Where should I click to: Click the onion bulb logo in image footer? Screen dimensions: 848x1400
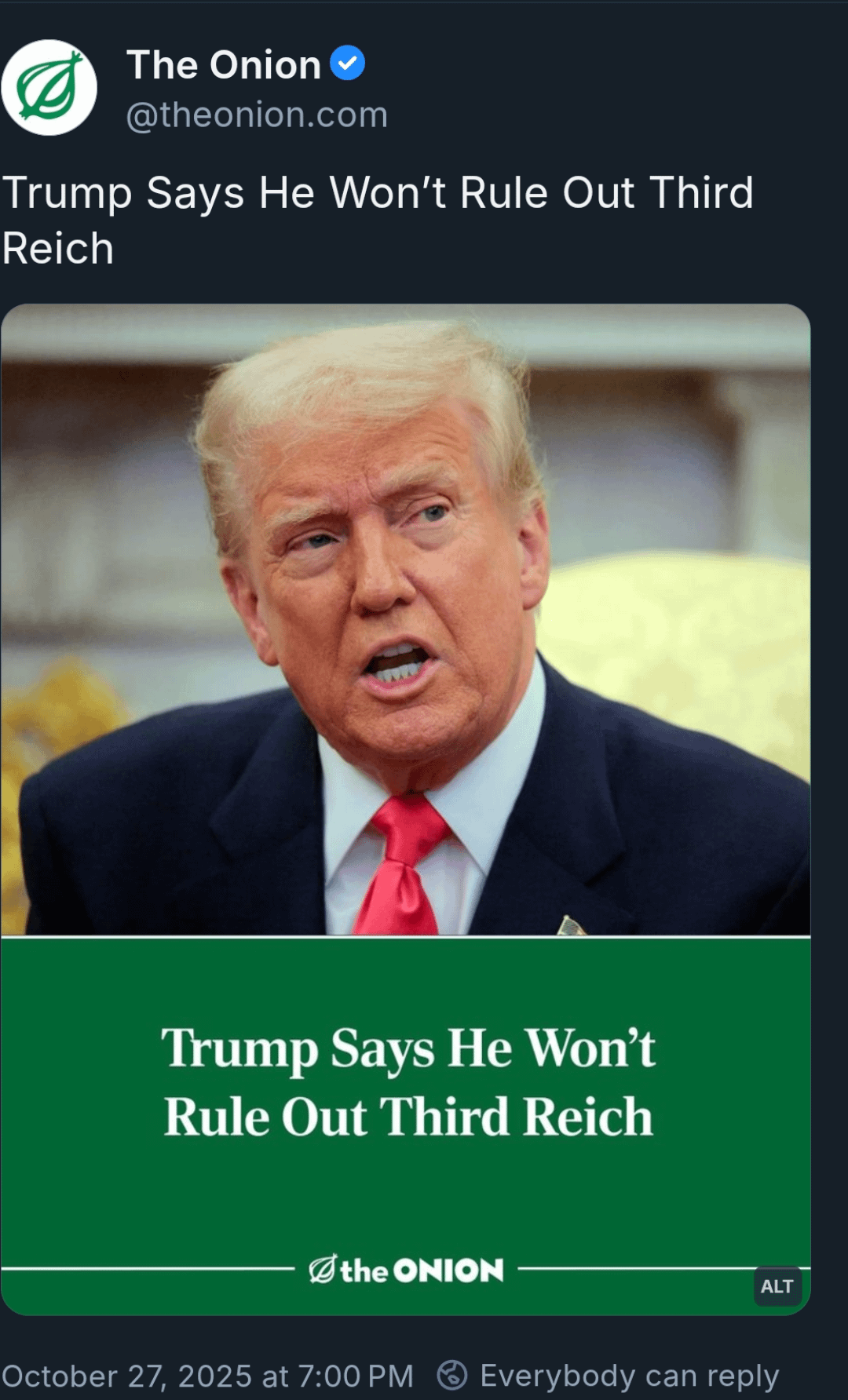click(x=323, y=1268)
